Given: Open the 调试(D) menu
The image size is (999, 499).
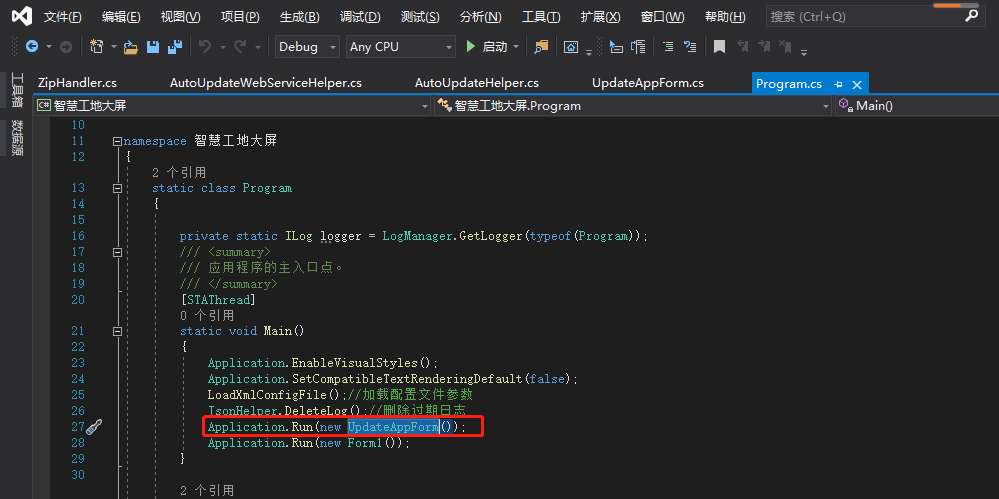Looking at the screenshot, I should pos(360,17).
